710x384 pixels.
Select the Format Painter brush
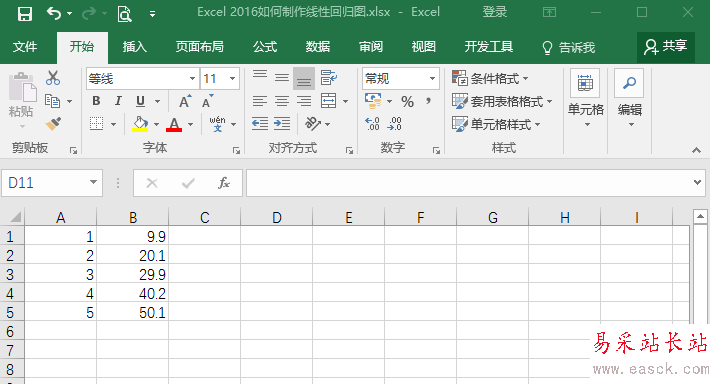[53, 124]
